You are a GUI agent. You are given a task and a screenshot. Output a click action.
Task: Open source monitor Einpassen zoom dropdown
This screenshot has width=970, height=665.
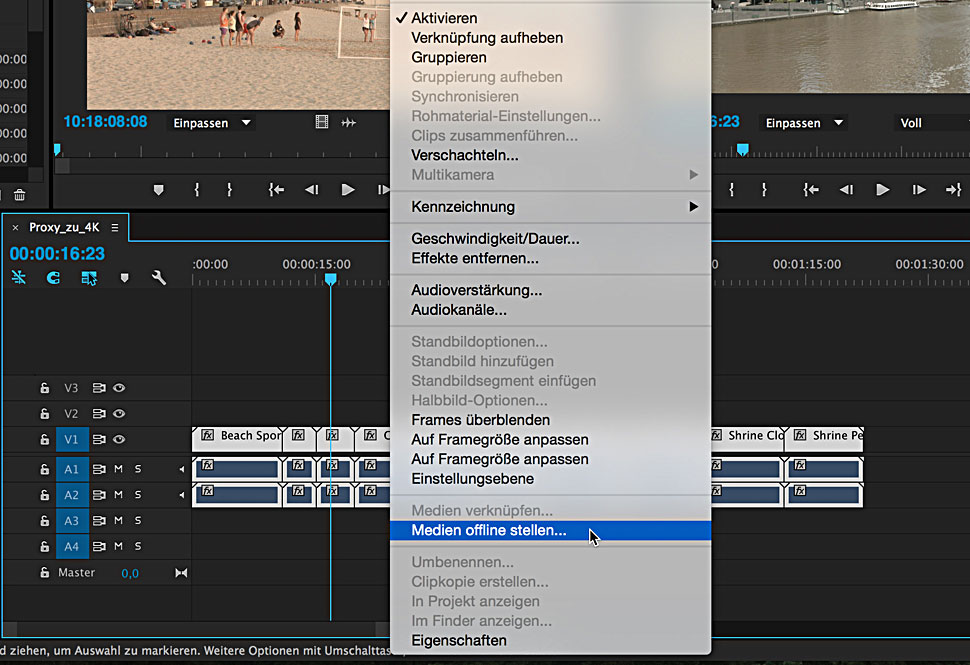210,123
